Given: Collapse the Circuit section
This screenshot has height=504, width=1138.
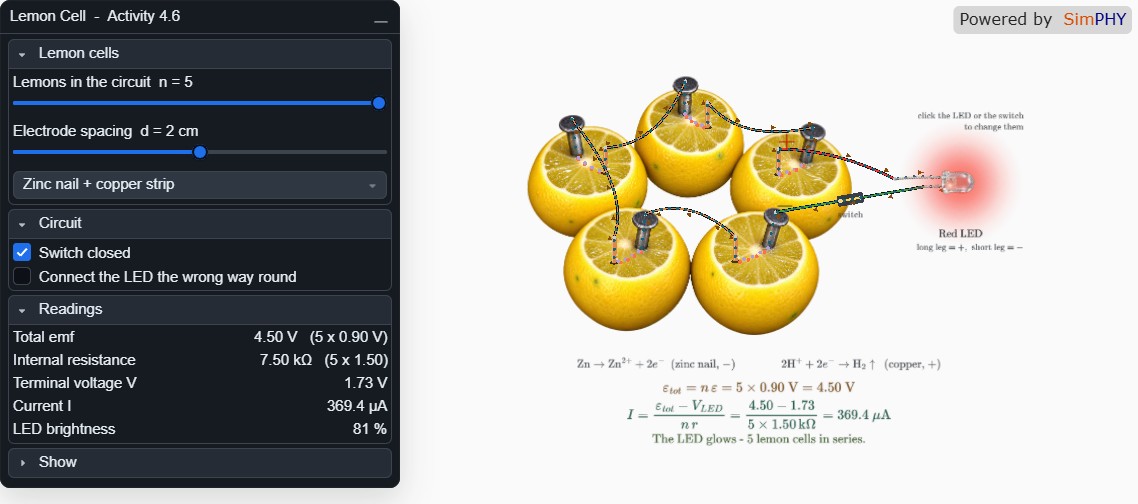Looking at the screenshot, I should coord(200,224).
